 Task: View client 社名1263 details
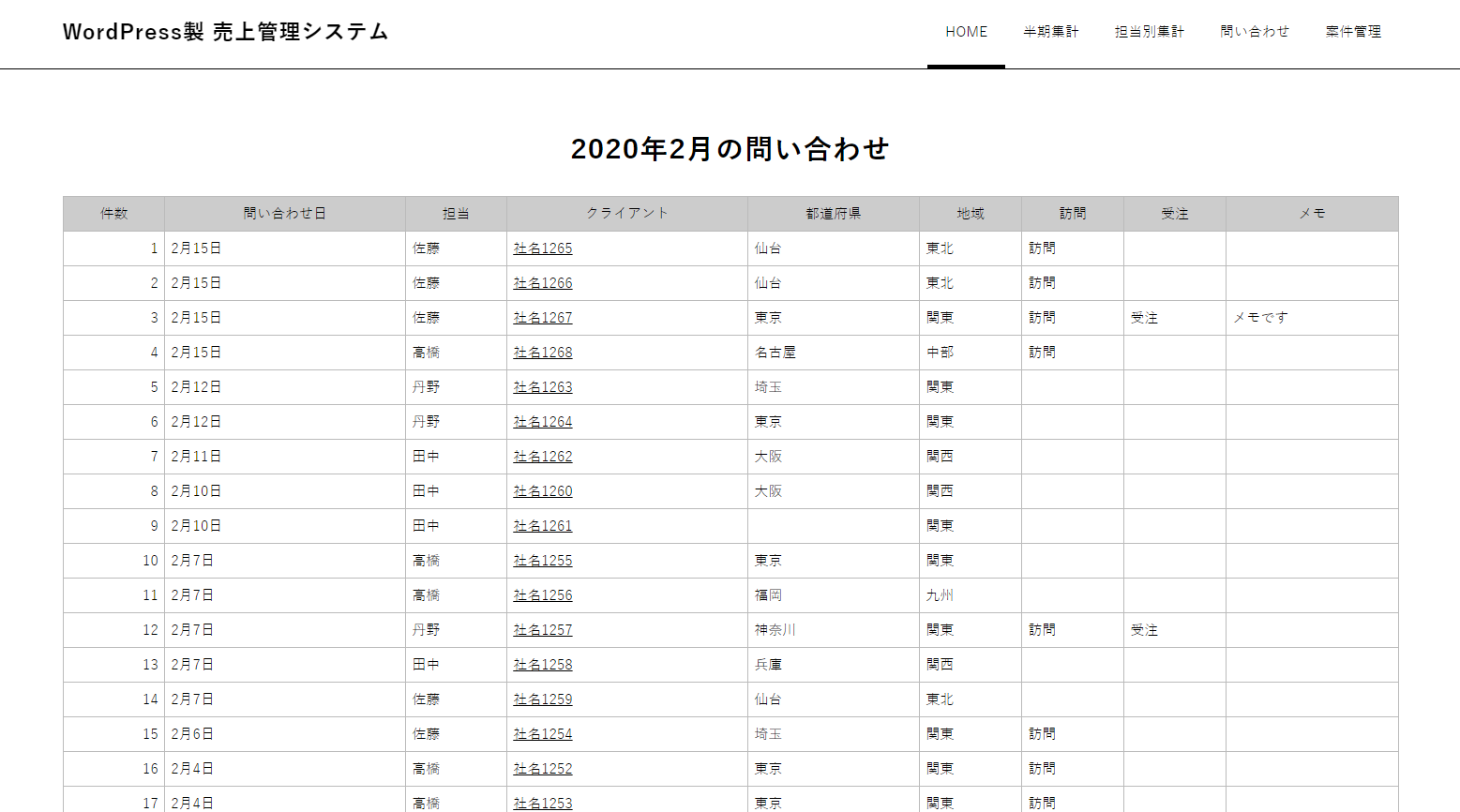(x=542, y=387)
